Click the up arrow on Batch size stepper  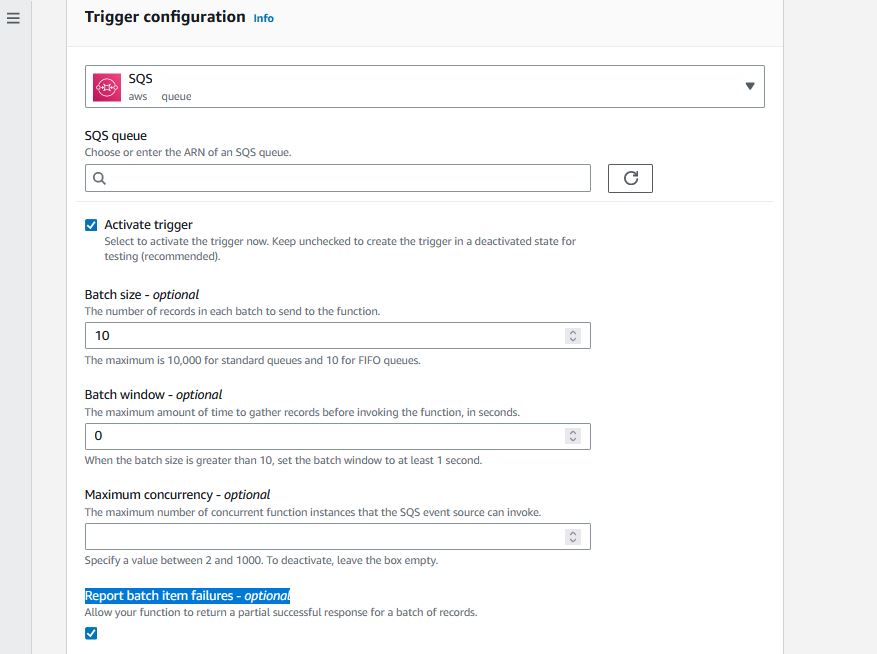[572, 331]
